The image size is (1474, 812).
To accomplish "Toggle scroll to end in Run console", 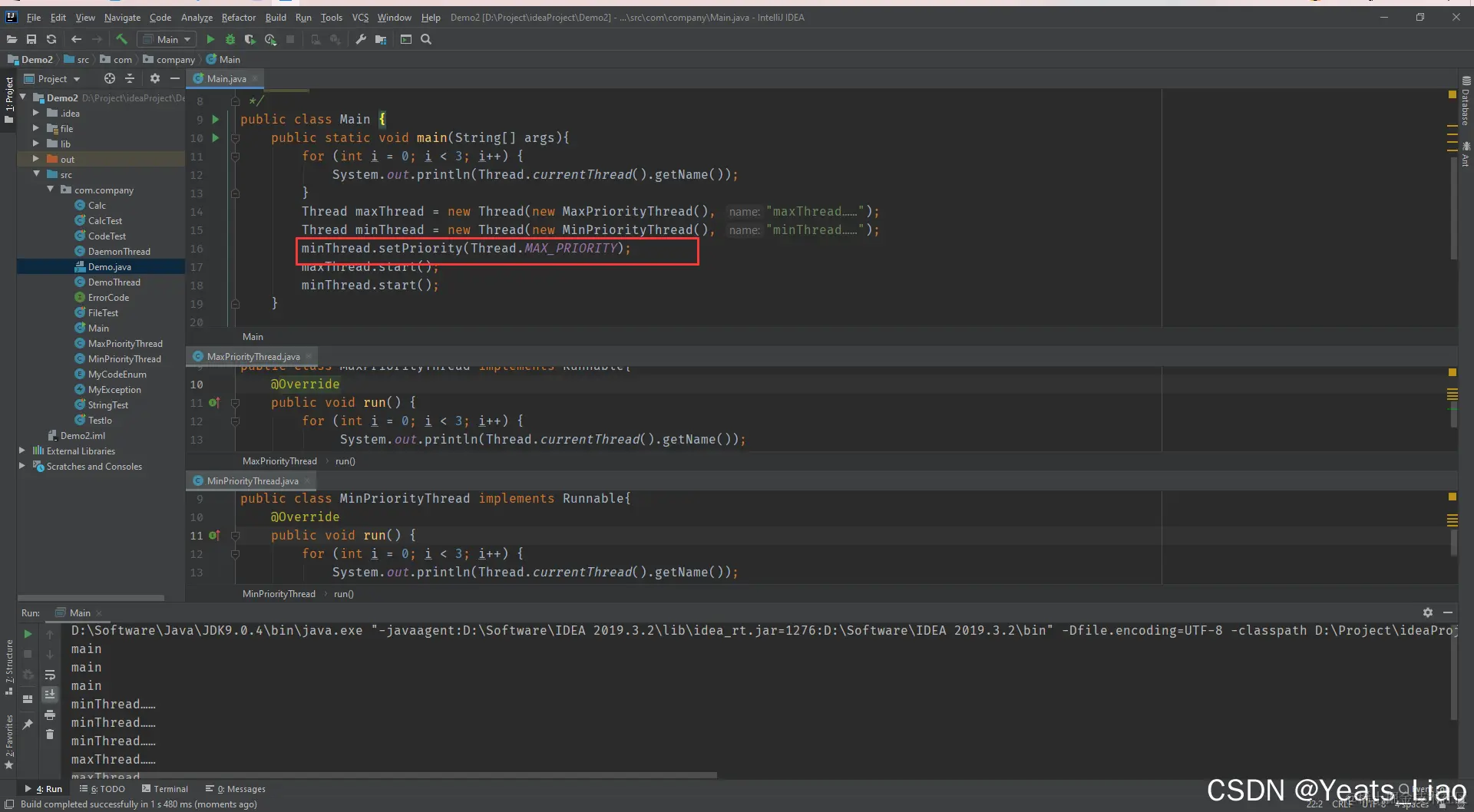I will point(50,695).
